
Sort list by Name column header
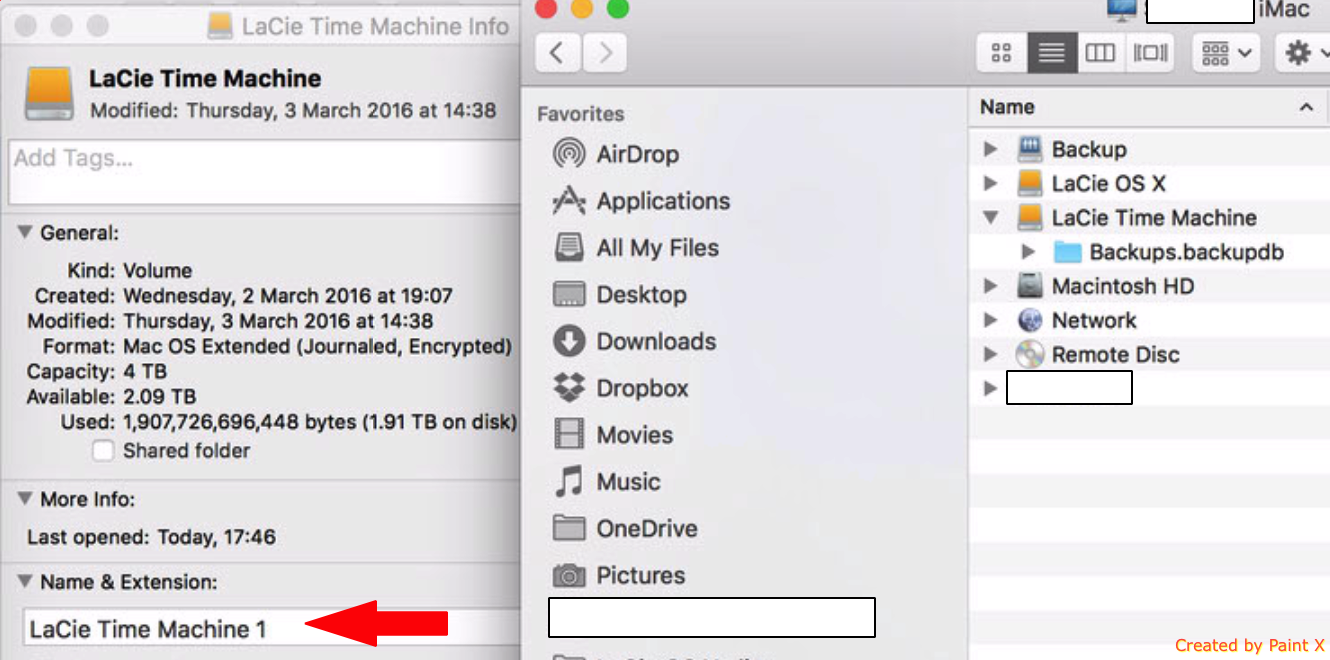[1149, 107]
